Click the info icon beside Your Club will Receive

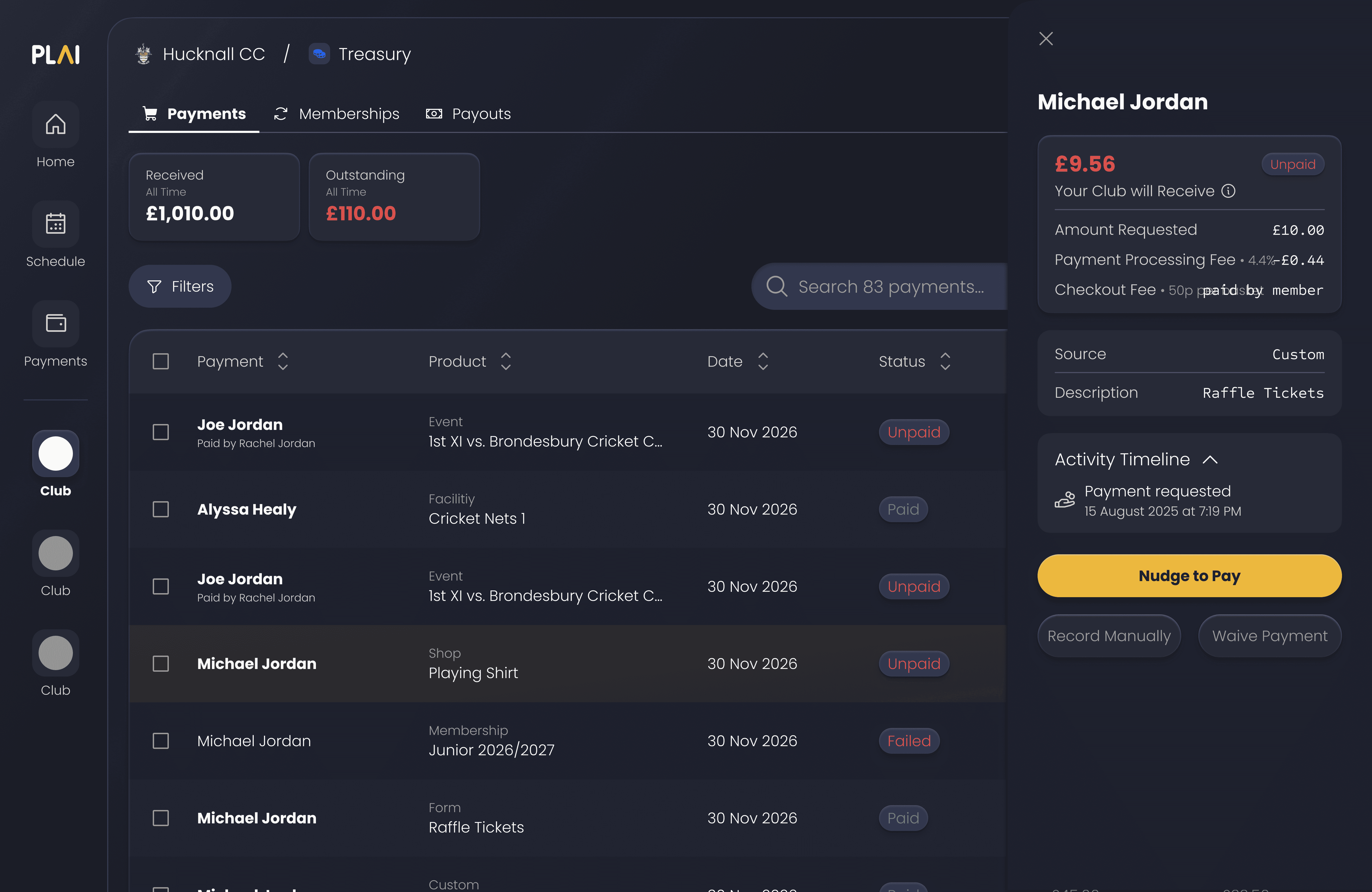1228,191
